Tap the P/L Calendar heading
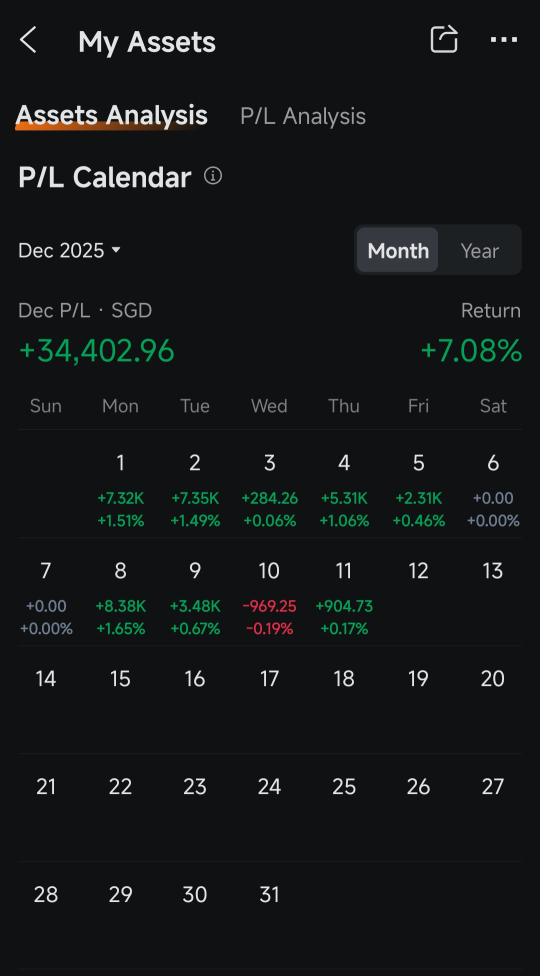 (x=105, y=177)
